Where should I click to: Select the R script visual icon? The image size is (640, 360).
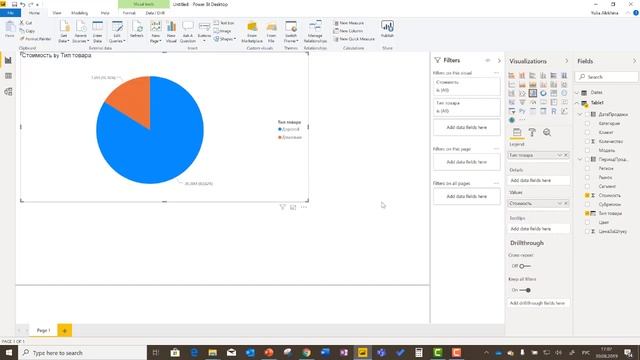click(x=554, y=111)
